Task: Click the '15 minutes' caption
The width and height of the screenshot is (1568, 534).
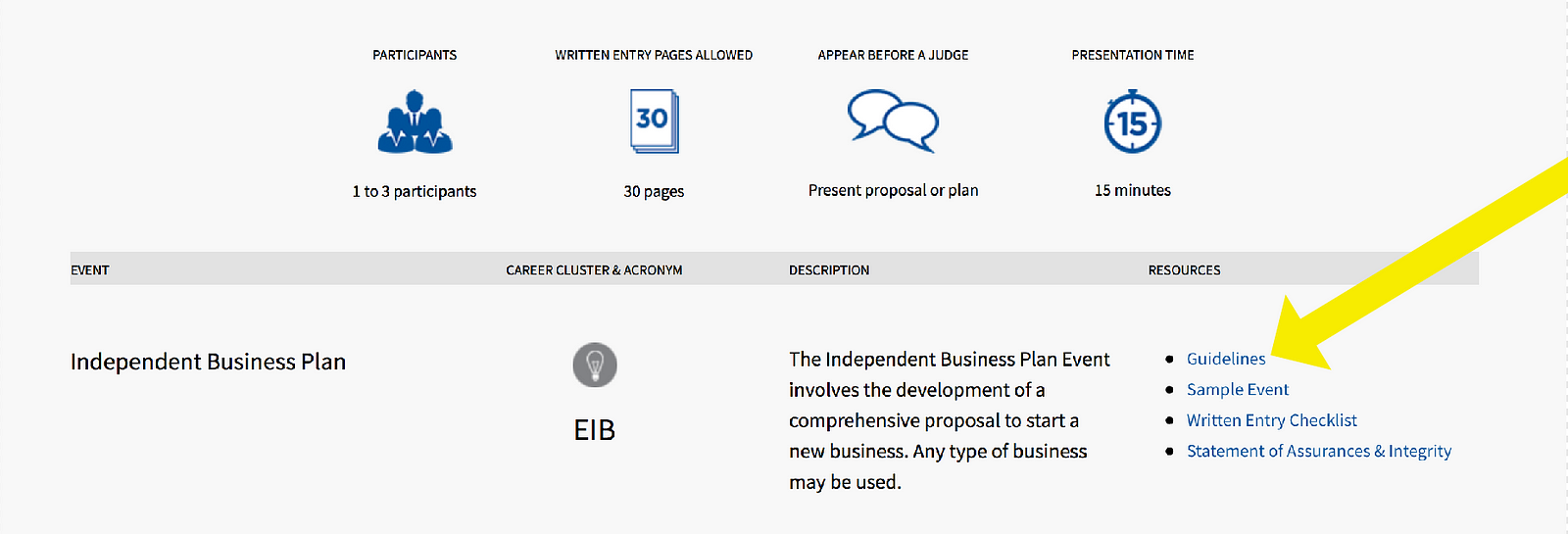Action: coord(1133,190)
